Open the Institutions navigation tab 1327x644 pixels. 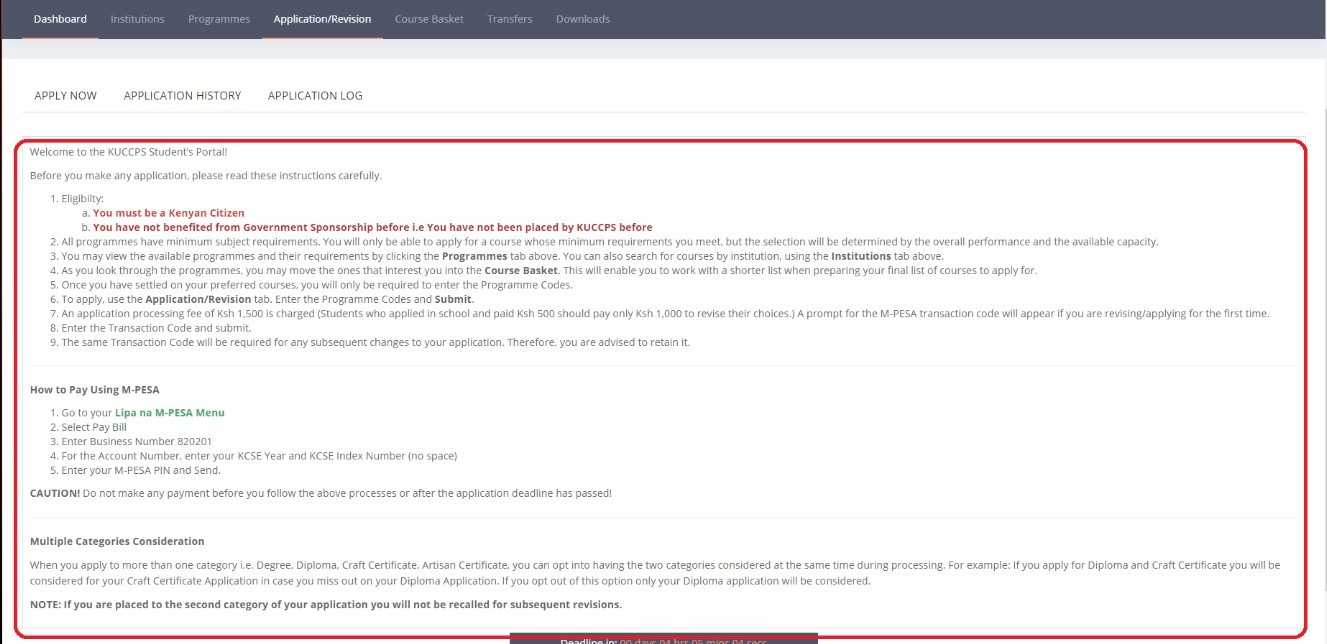point(137,17)
